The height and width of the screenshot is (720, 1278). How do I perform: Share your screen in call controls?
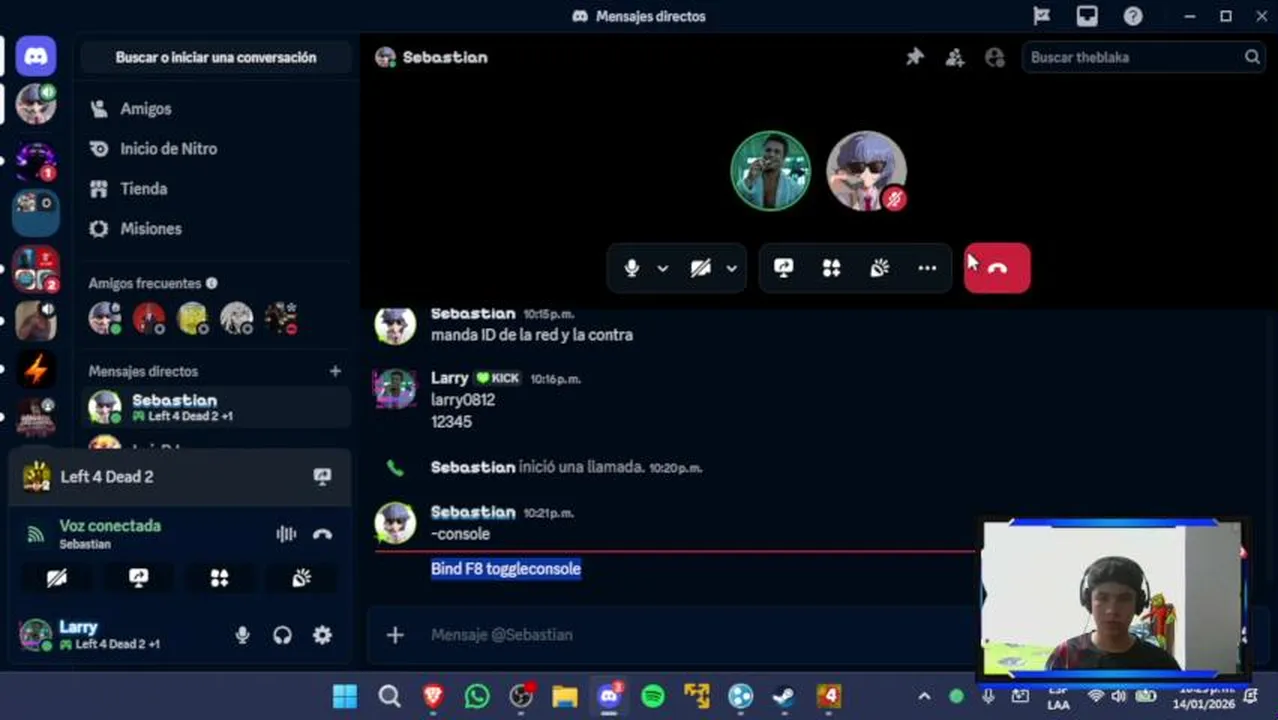[x=783, y=268]
